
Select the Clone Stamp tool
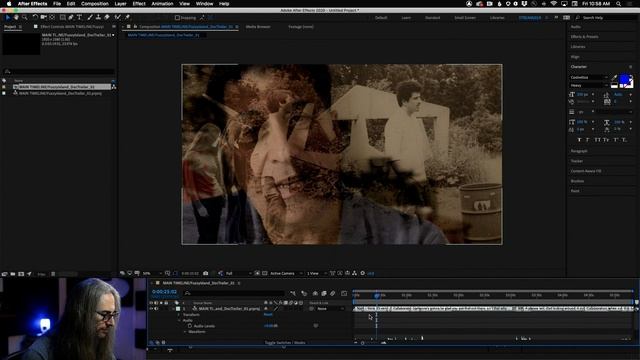point(98,18)
